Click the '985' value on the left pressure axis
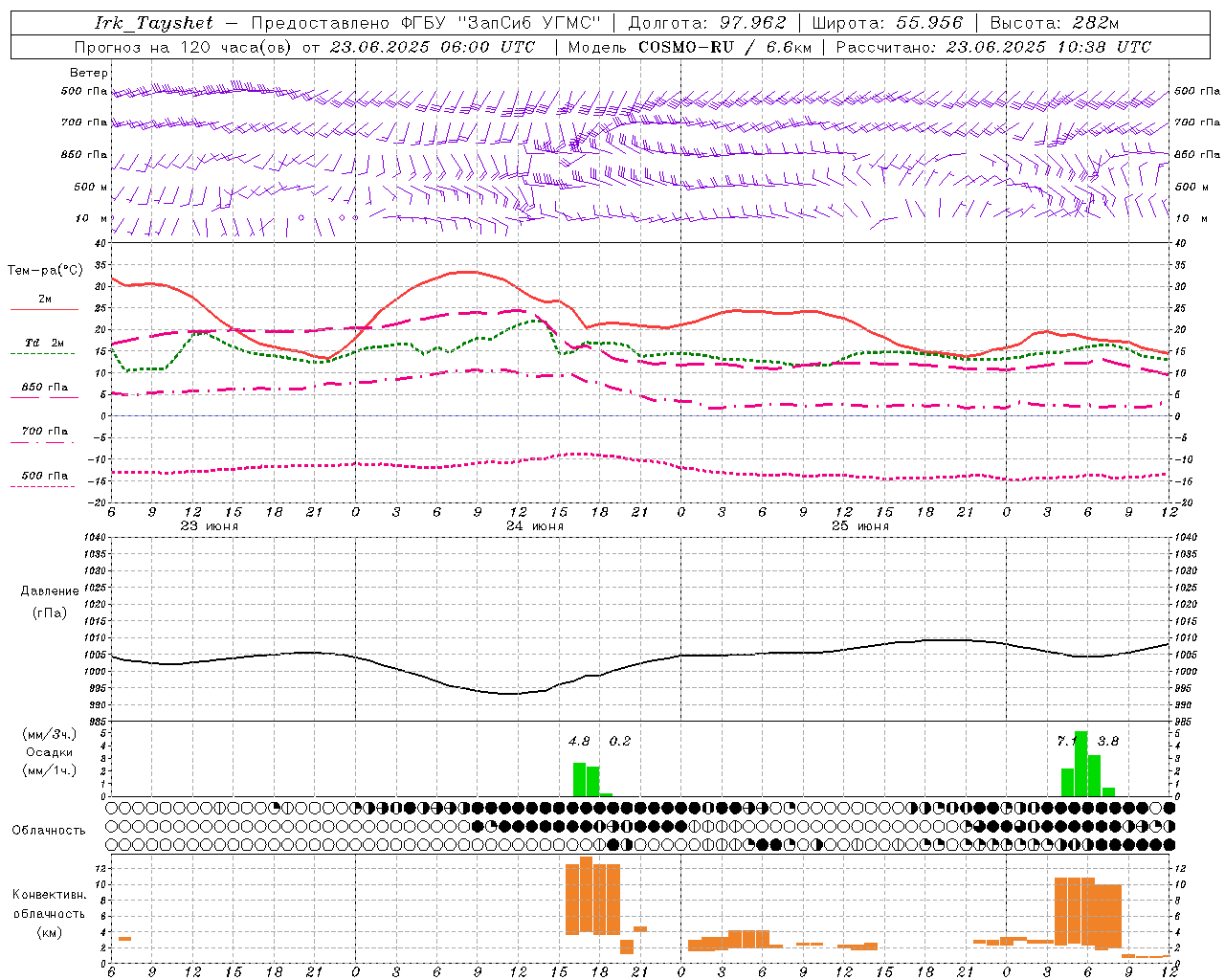Screen dimensions: 1225x980 tap(96, 722)
